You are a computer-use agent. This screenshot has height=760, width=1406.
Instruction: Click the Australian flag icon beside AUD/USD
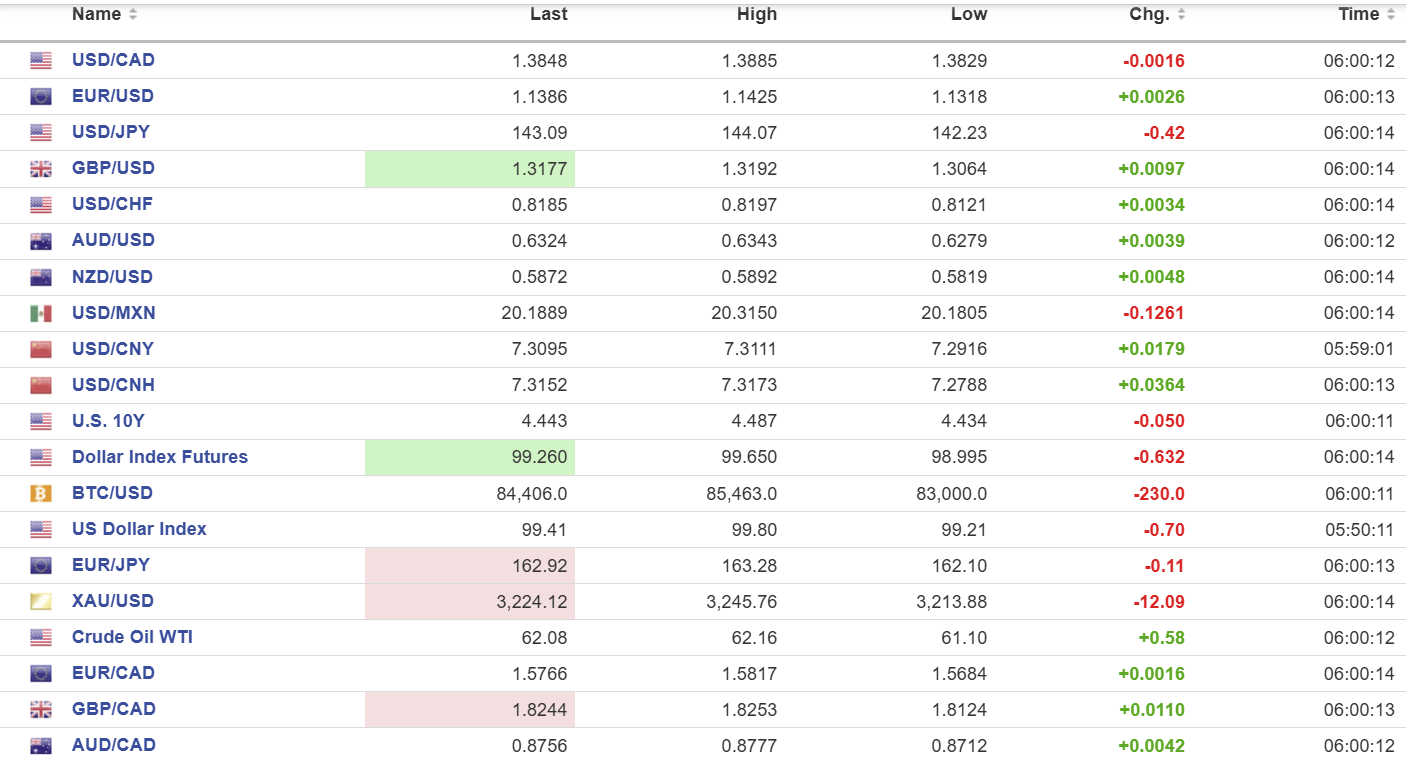[40, 241]
